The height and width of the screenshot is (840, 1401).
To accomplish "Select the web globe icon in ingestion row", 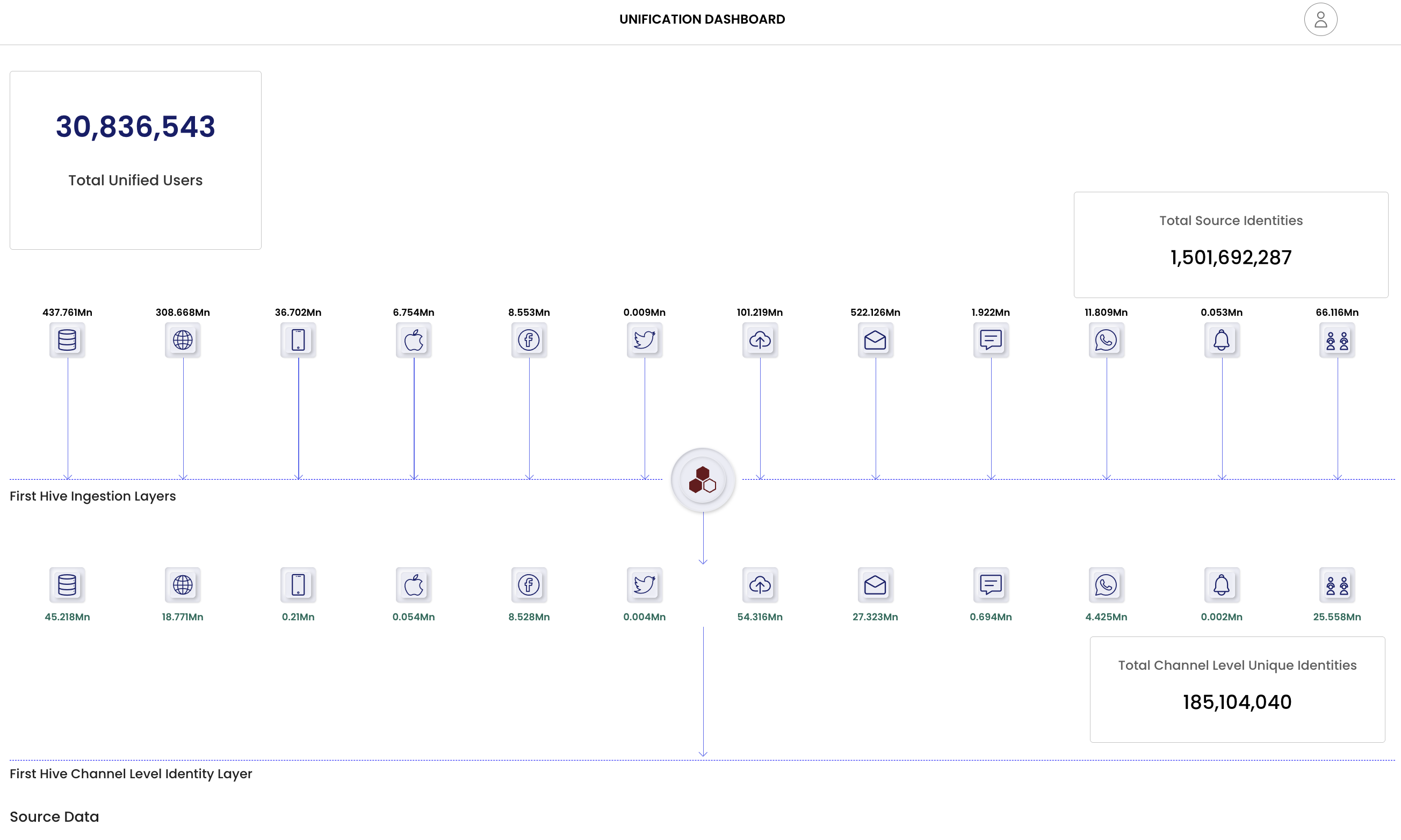I will coord(183,340).
